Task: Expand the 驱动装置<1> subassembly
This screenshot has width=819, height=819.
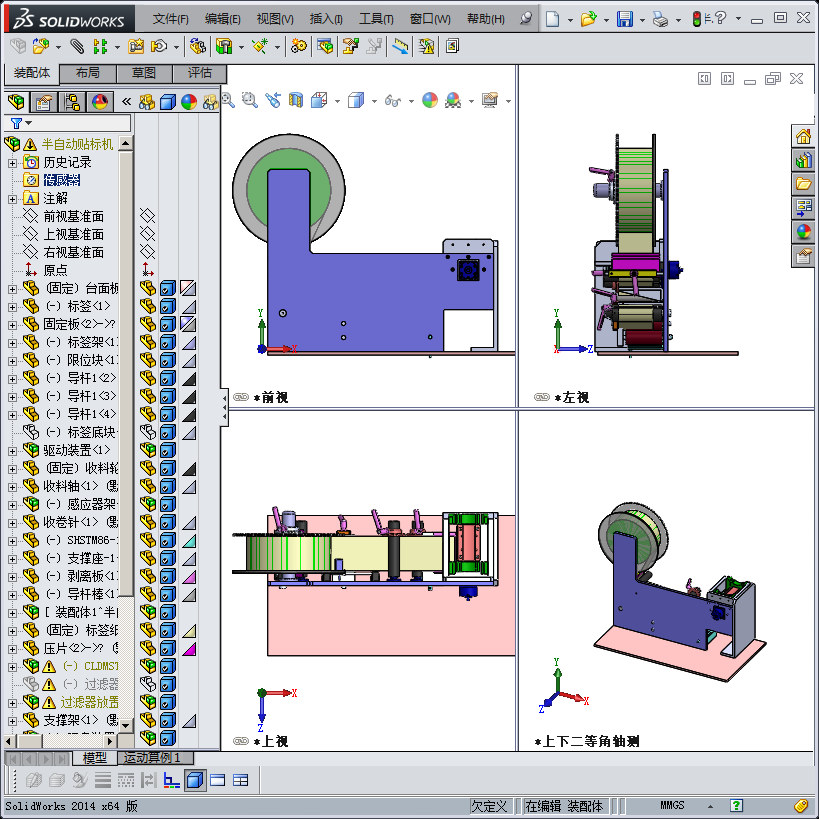Action: coord(13,451)
